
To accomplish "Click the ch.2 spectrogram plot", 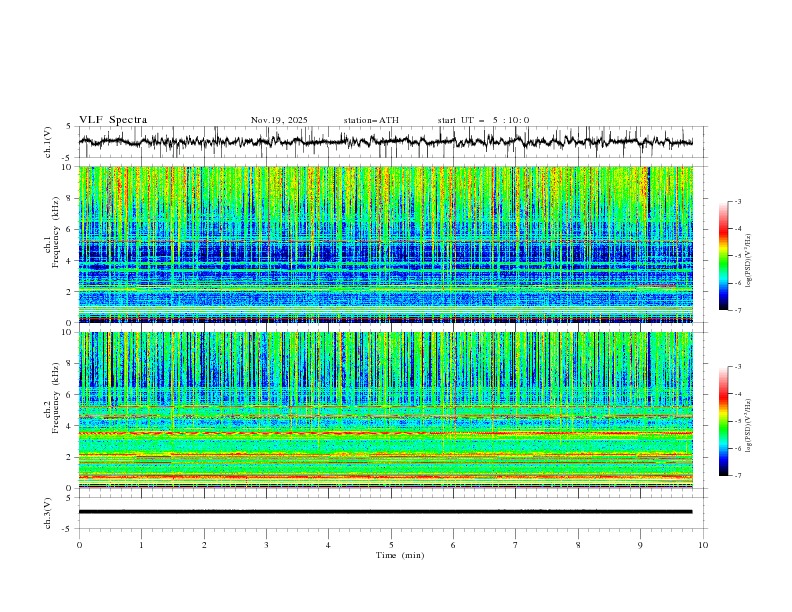I will (x=385, y=410).
